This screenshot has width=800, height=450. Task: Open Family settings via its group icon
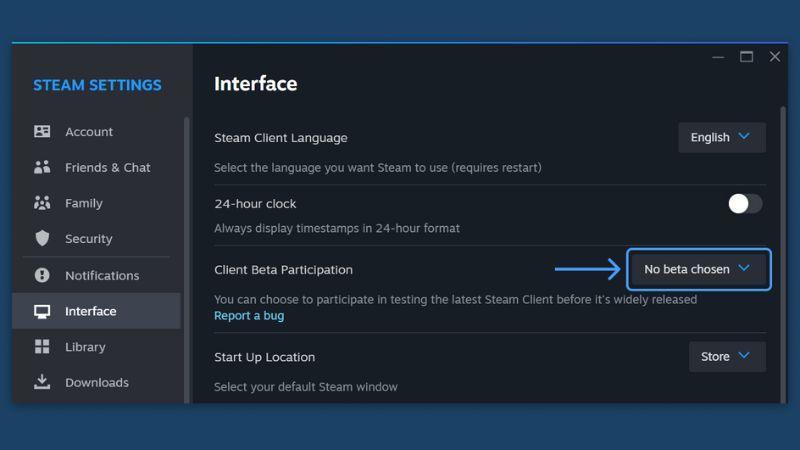click(42, 203)
